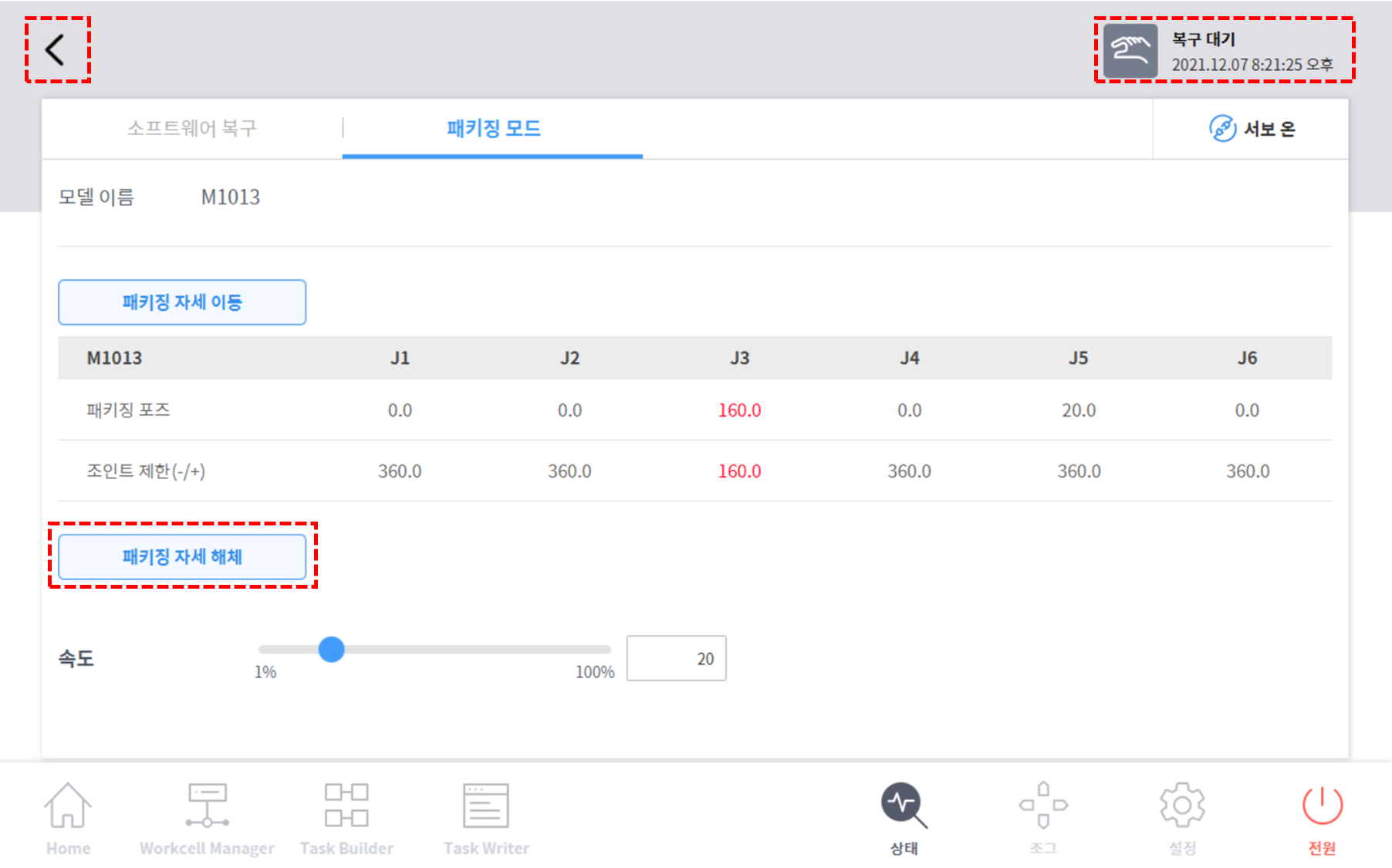The height and width of the screenshot is (868, 1392).
Task: Switch to the 소프트웨어 복구 tab
Action: click(191, 128)
